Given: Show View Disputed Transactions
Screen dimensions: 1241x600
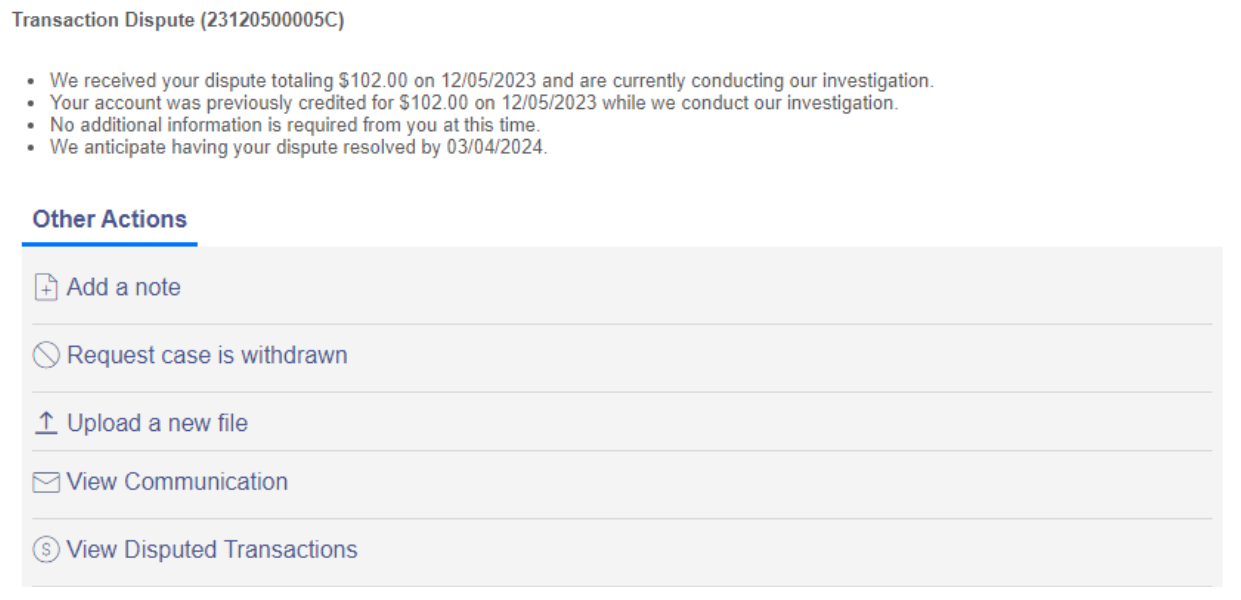Looking at the screenshot, I should 212,550.
